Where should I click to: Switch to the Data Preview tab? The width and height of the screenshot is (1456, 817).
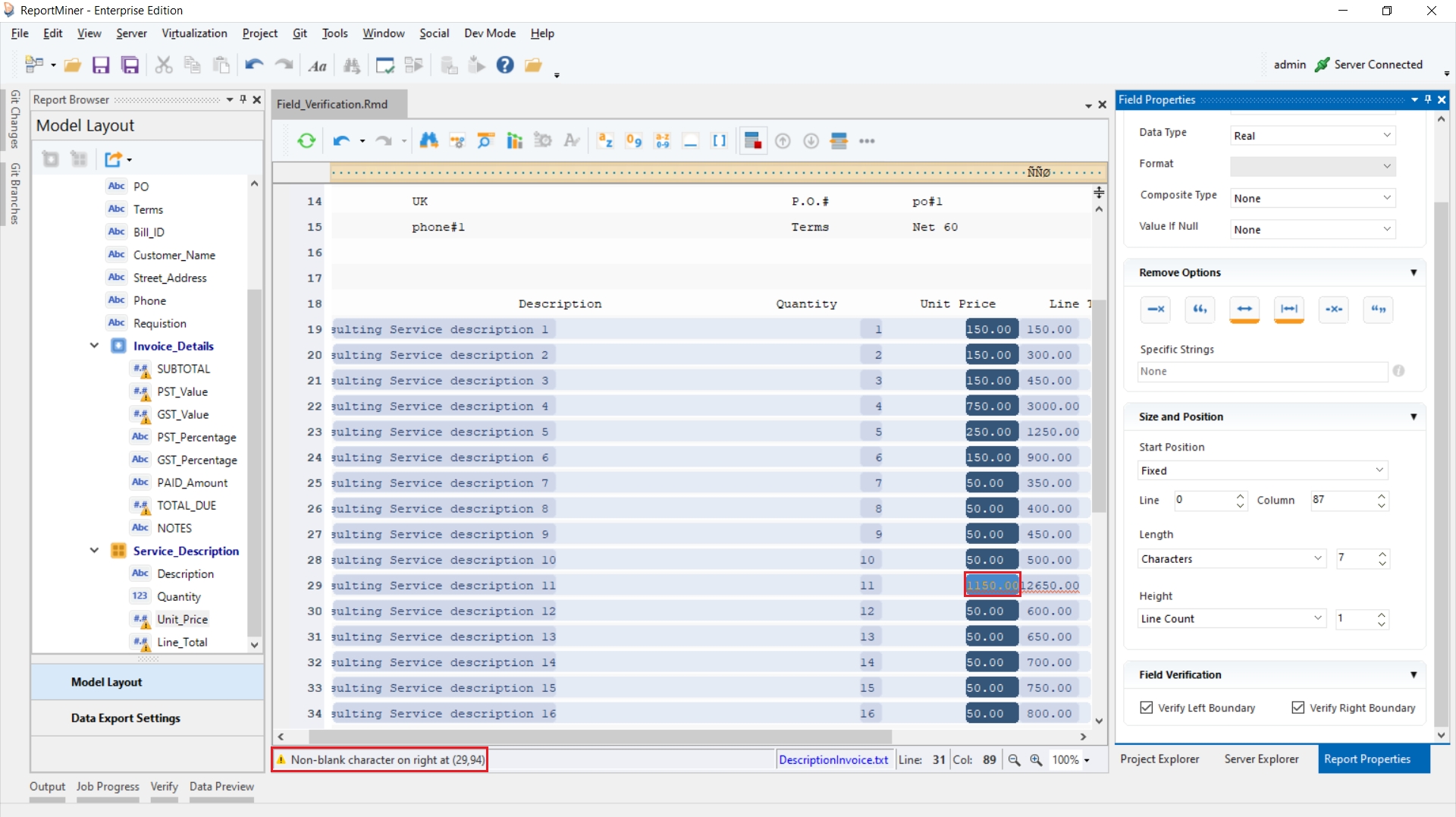click(221, 787)
